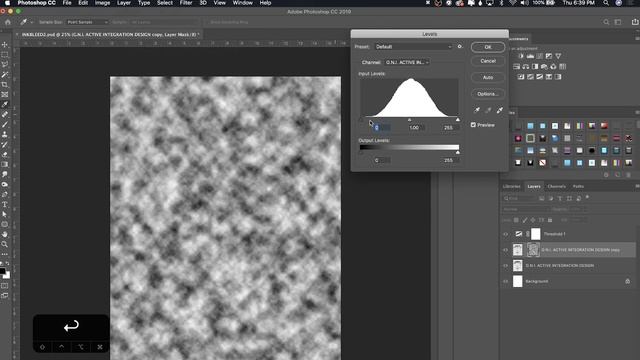Hide the Threshold 1 layer
Screen dimensions: 640x360
tap(506, 234)
